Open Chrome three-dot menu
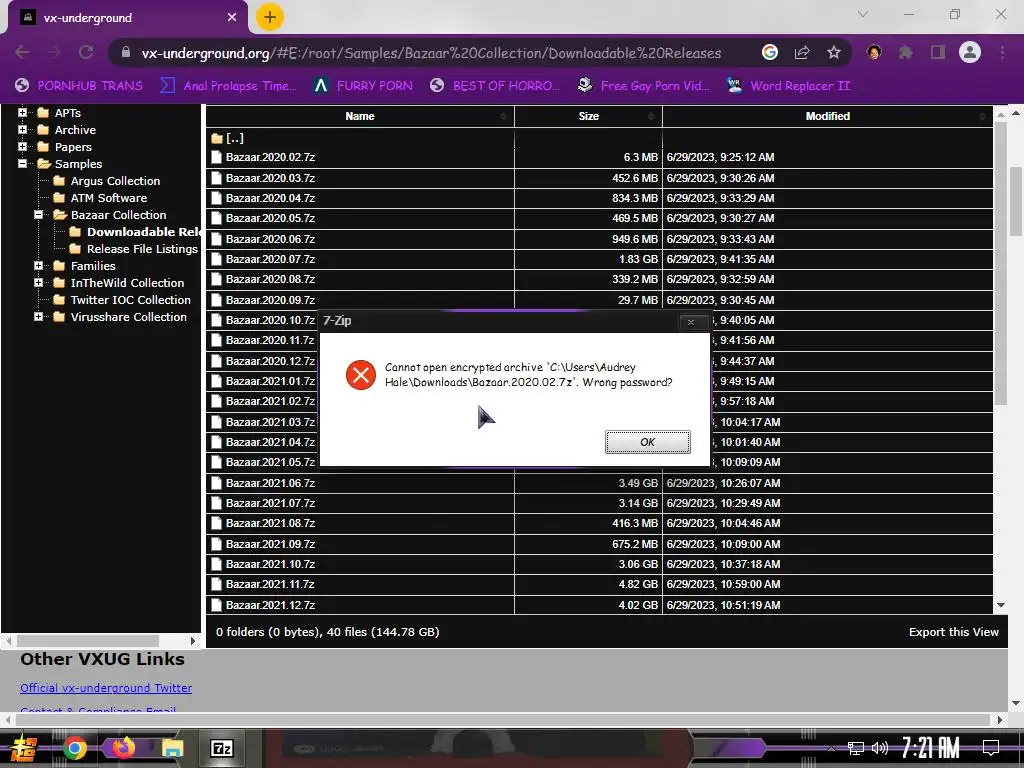The height and width of the screenshot is (768, 1024). pyautogui.click(x=1002, y=52)
